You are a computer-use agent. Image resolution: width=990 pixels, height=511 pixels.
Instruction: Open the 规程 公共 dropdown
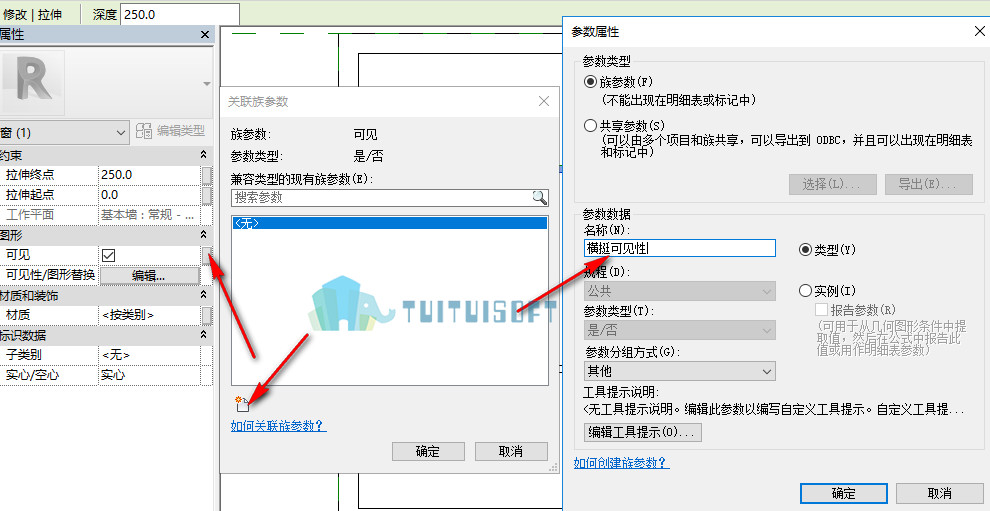tap(679, 292)
